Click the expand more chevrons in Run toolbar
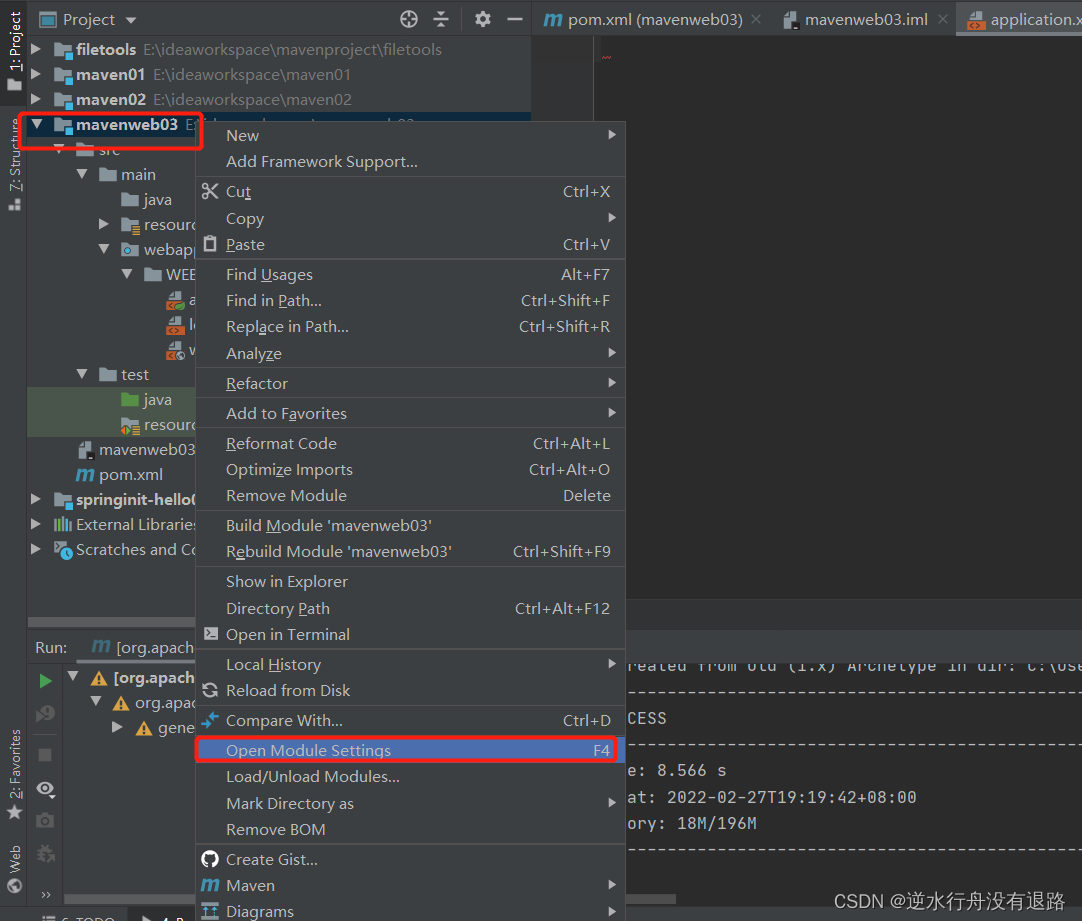The image size is (1082, 921). [x=46, y=895]
